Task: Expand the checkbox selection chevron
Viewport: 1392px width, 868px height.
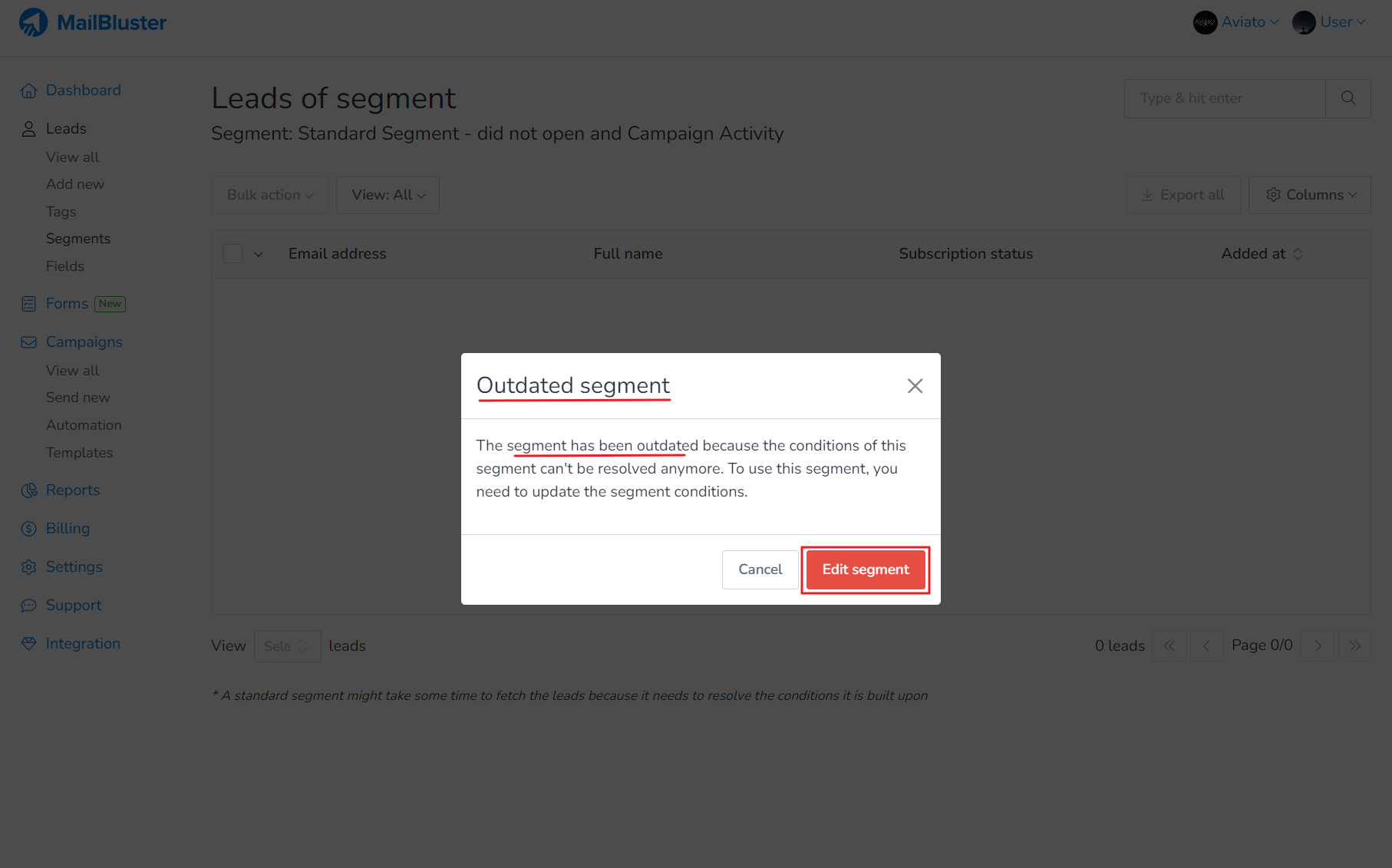Action: click(x=259, y=254)
